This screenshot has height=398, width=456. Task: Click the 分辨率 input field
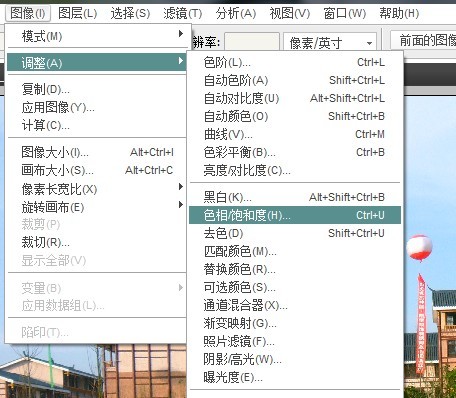(252, 42)
